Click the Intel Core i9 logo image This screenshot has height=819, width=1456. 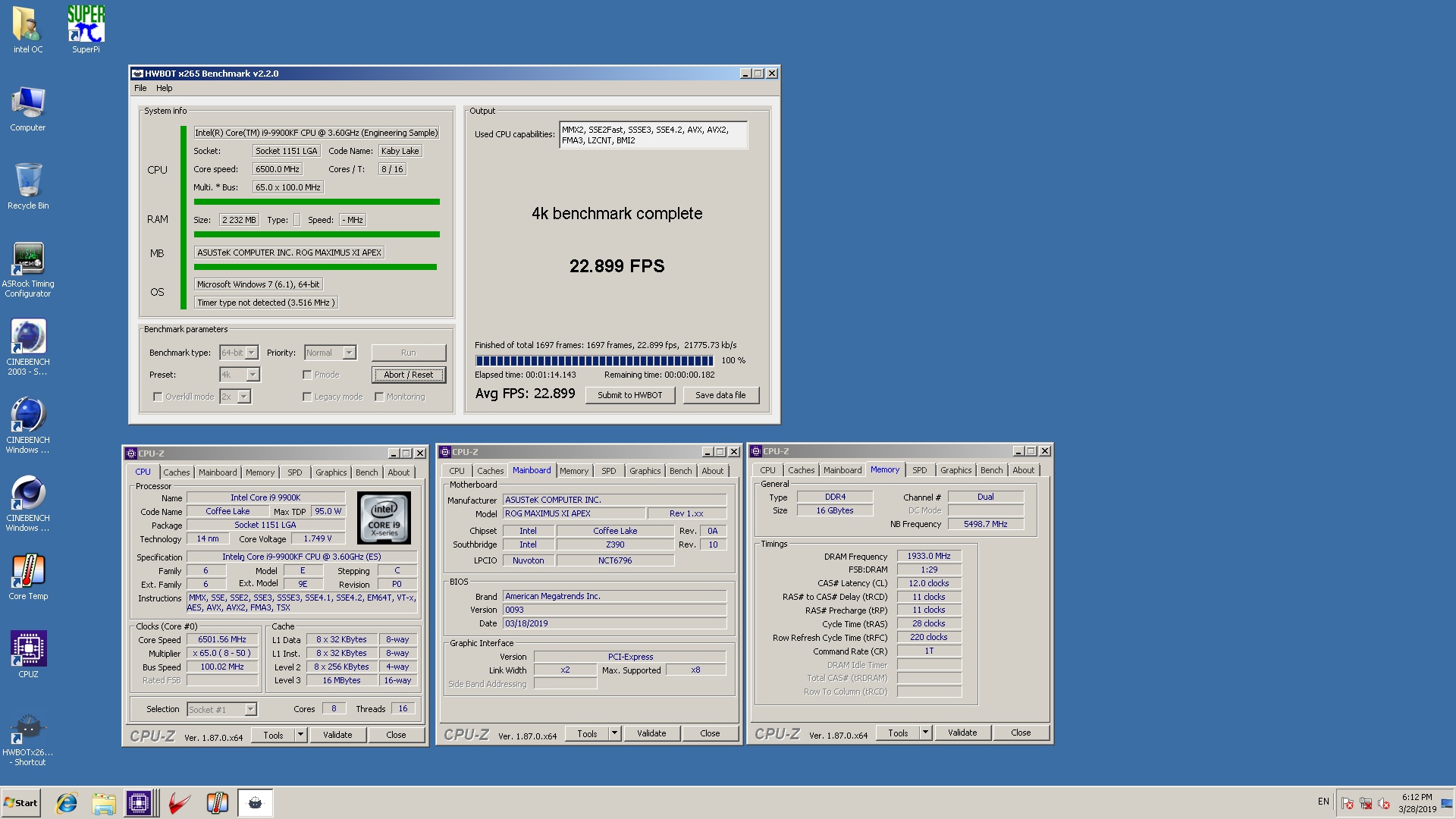(384, 518)
